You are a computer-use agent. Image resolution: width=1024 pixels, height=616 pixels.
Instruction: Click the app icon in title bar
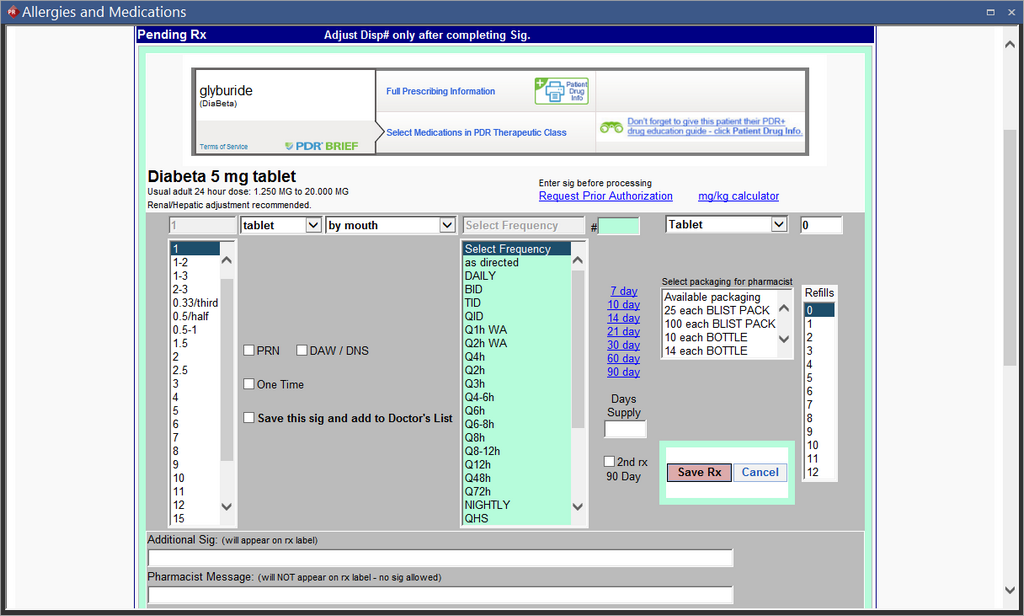[x=10, y=12]
